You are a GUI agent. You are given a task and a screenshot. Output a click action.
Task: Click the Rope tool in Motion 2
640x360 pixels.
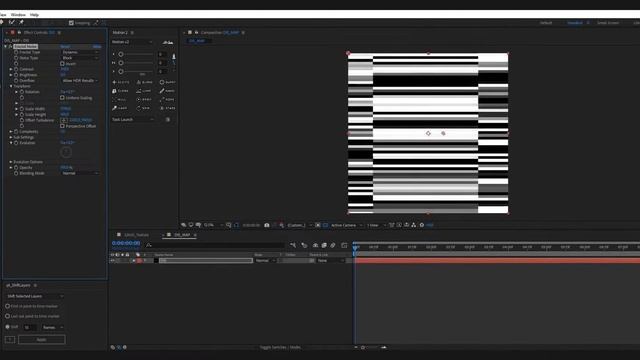pyautogui.click(x=167, y=100)
